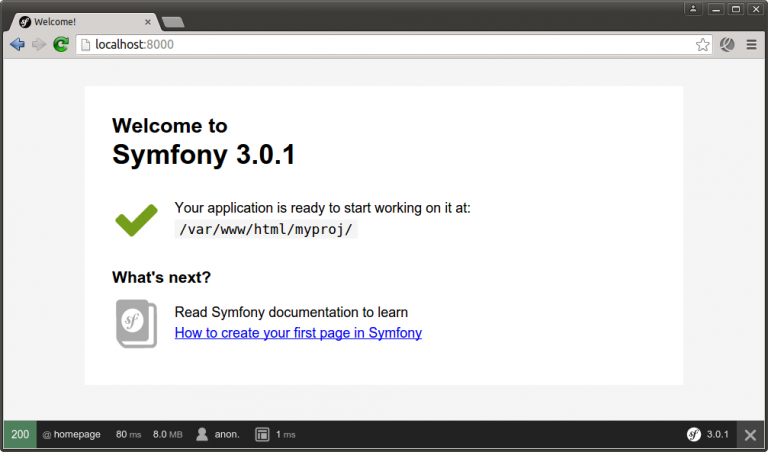
Task: Open a new tab next to Welcome!
Action: pos(172,21)
